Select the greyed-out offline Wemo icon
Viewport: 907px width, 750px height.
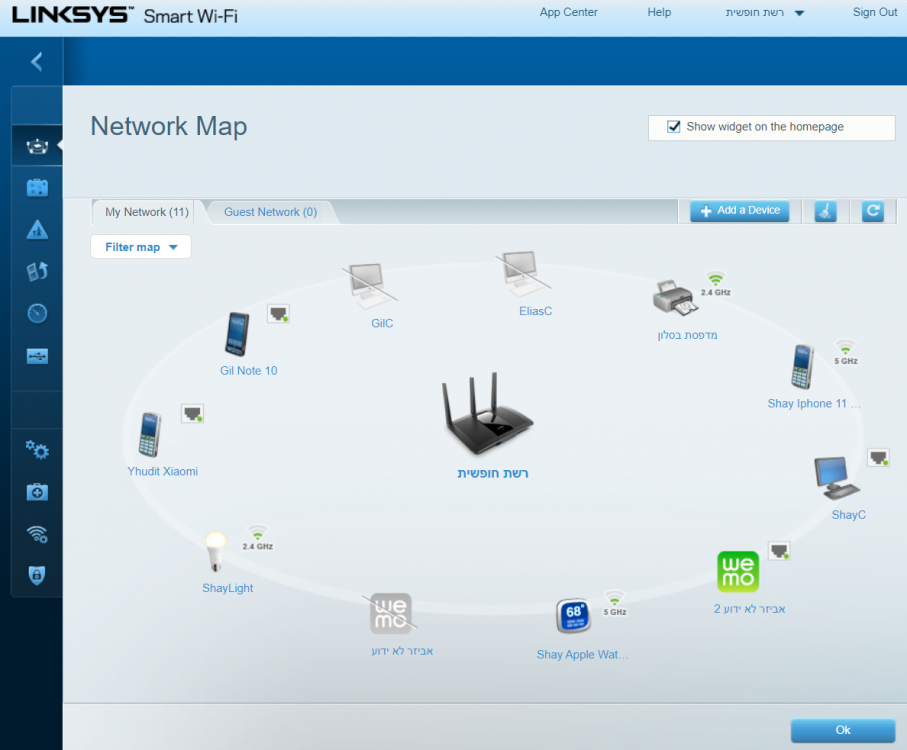point(390,614)
